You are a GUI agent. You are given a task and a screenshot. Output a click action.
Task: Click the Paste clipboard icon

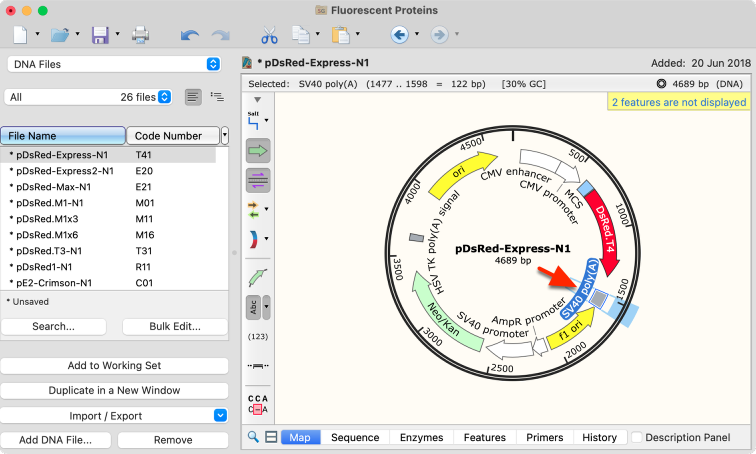point(340,35)
